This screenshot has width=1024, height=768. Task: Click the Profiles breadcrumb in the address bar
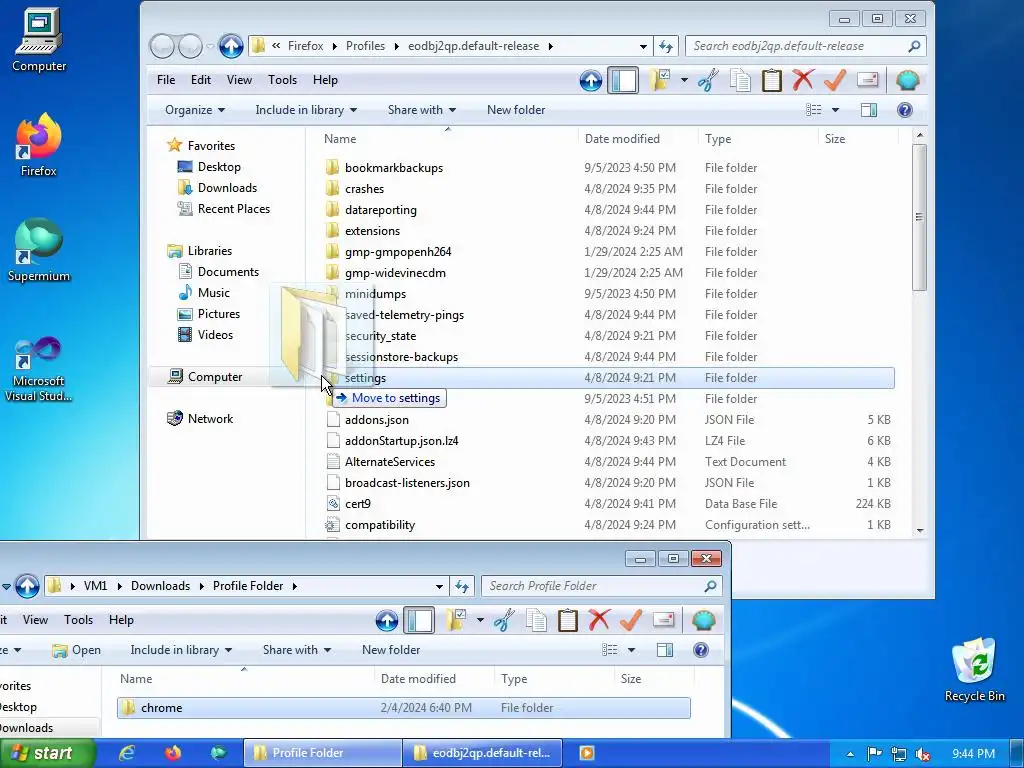point(365,46)
